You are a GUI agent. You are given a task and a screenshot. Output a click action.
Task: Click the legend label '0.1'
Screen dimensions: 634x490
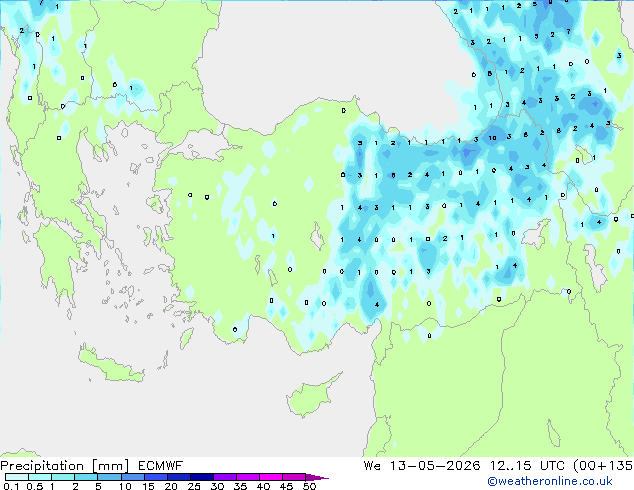[x=11, y=486]
